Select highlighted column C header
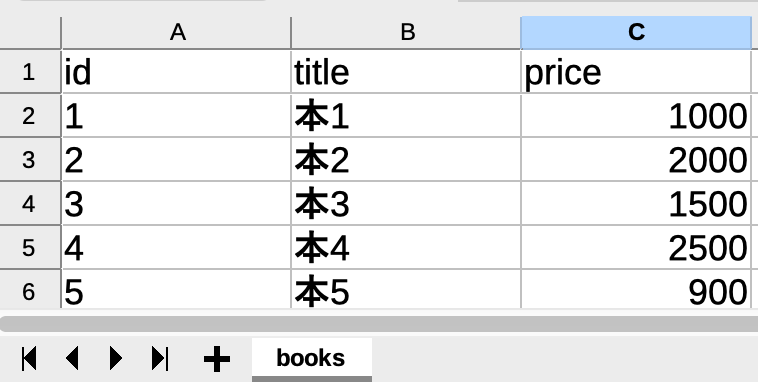The height and width of the screenshot is (382, 758). [x=636, y=32]
